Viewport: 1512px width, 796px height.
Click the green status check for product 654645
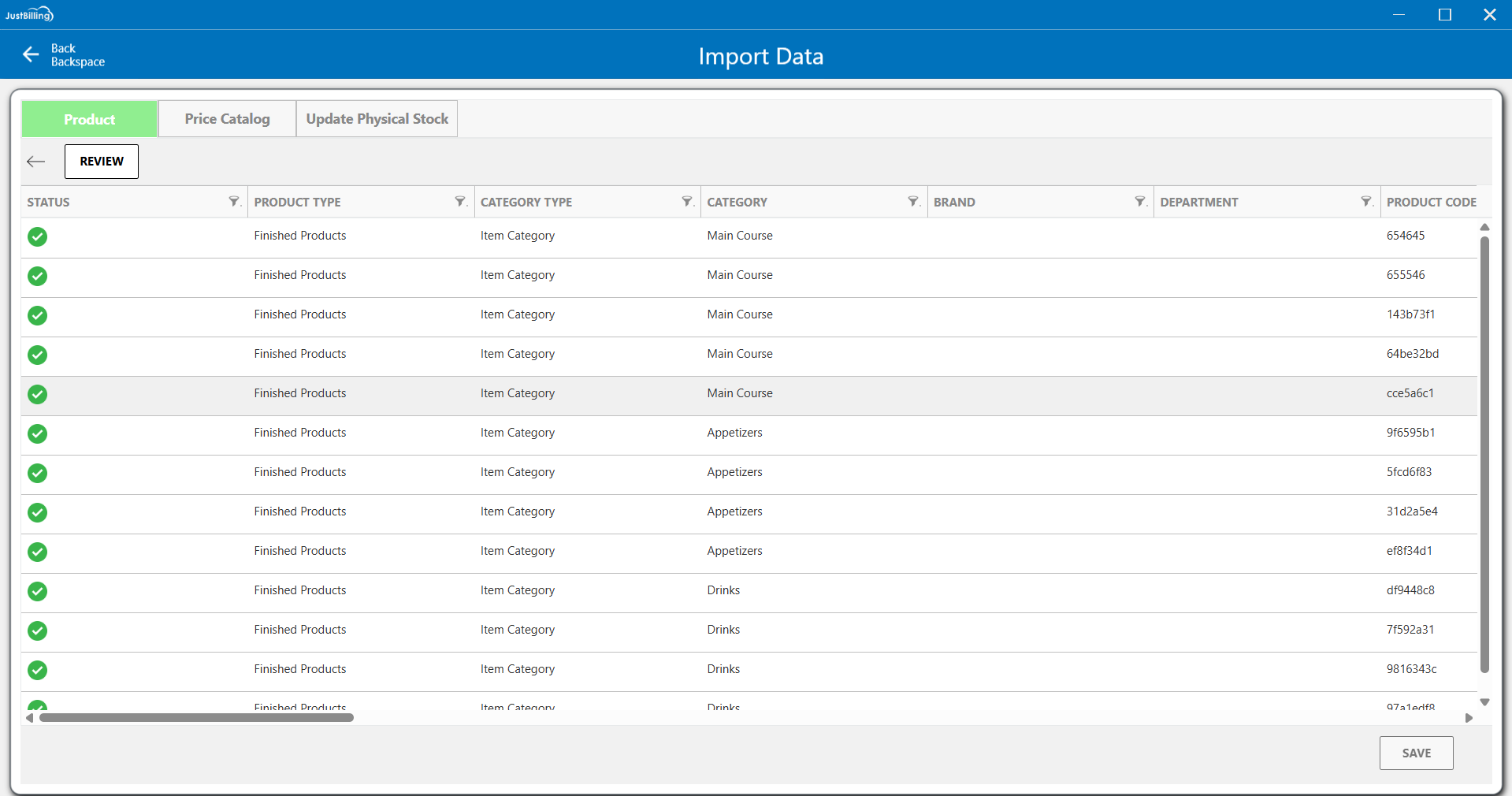click(37, 236)
